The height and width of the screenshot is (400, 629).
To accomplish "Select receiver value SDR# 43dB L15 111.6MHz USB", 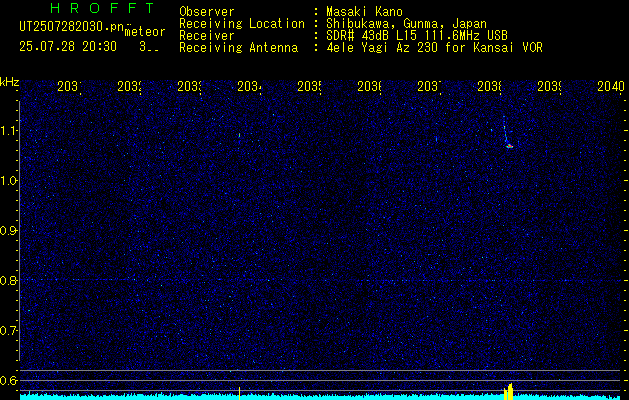I will (417, 36).
